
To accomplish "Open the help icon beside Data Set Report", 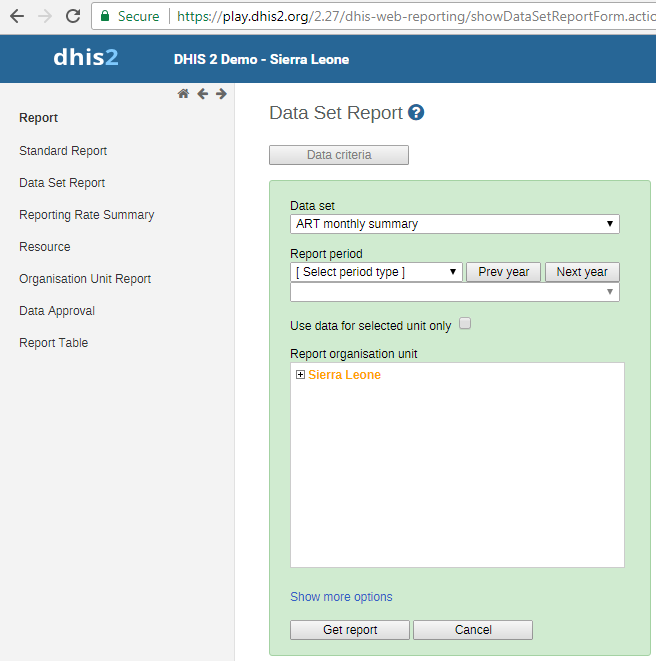I will point(416,113).
